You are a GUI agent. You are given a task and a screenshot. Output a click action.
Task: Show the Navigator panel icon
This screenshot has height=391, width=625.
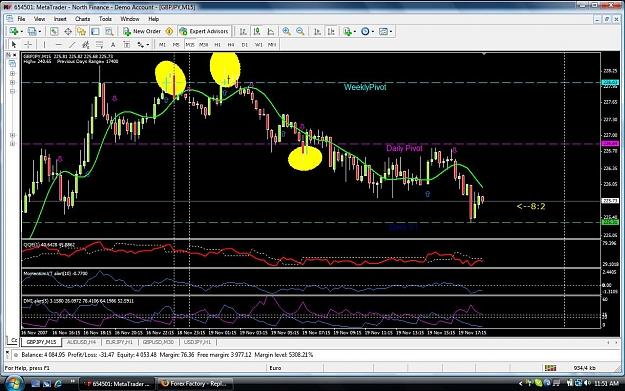(81, 31)
